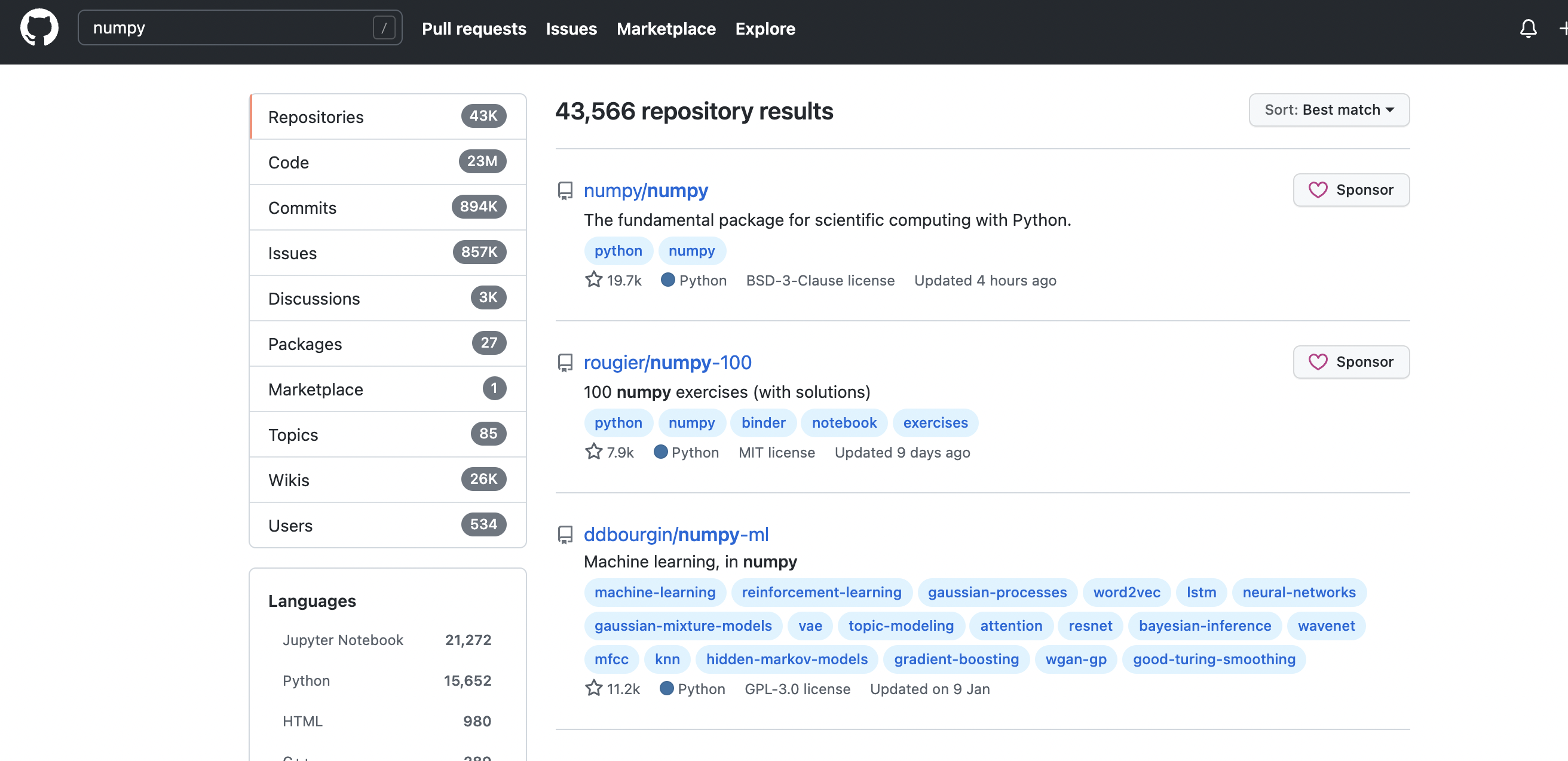Sponsor the rougier/numpy-100 repository
Viewport: 1568px width, 761px height.
(x=1351, y=362)
